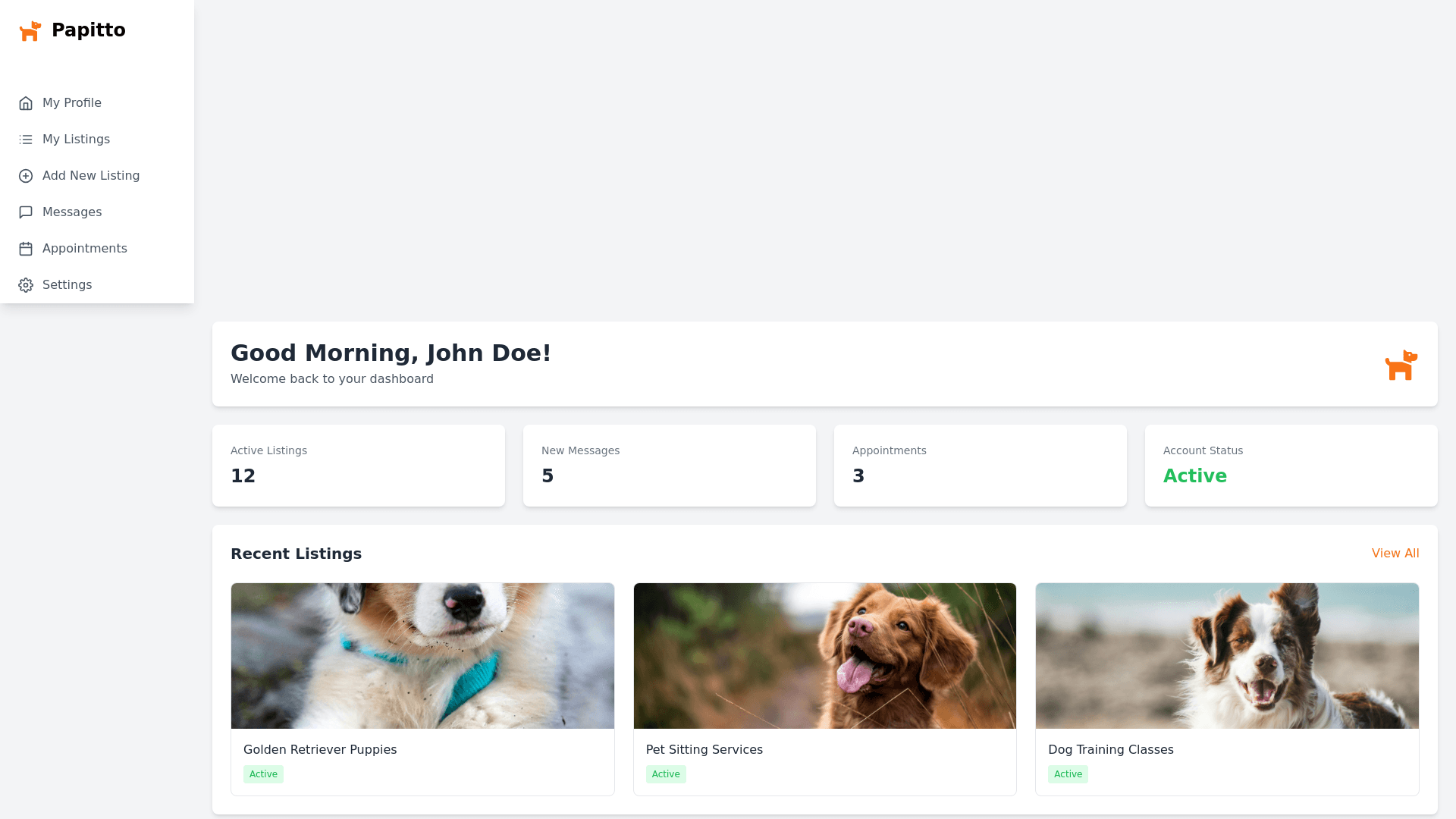Open My Profile from the sidebar
This screenshot has width=1456, height=819.
(72, 103)
